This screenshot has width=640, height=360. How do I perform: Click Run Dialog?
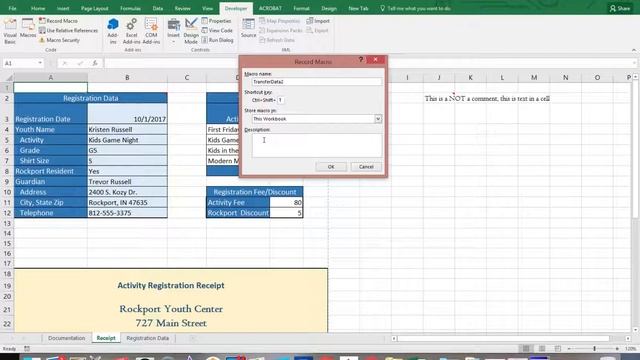click(218, 40)
